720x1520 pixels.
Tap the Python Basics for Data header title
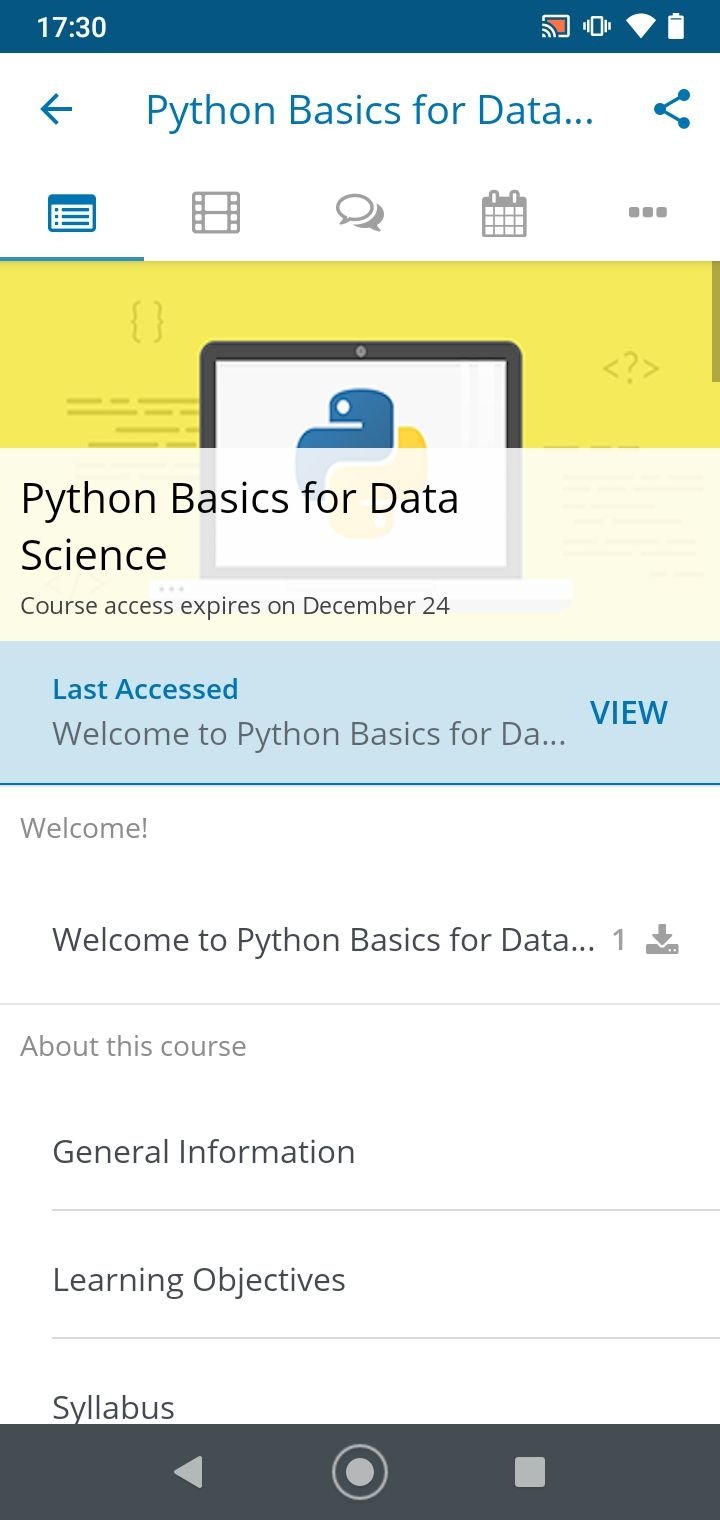[370, 110]
